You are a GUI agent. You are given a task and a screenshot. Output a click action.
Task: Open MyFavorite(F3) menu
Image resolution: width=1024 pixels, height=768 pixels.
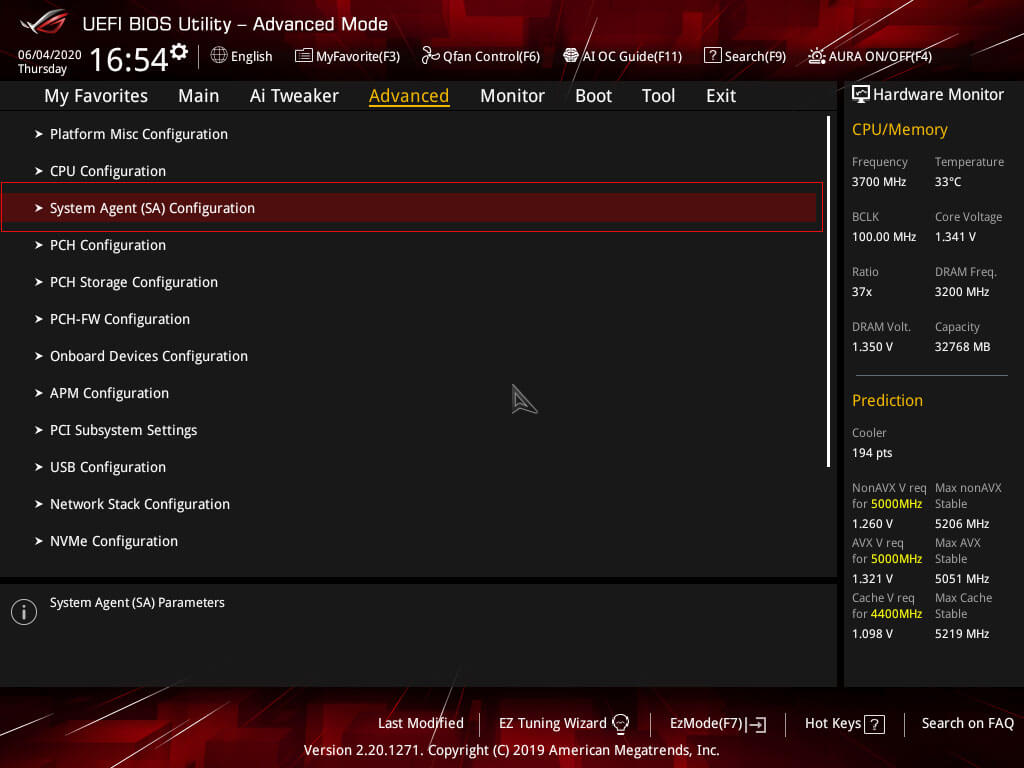point(358,56)
